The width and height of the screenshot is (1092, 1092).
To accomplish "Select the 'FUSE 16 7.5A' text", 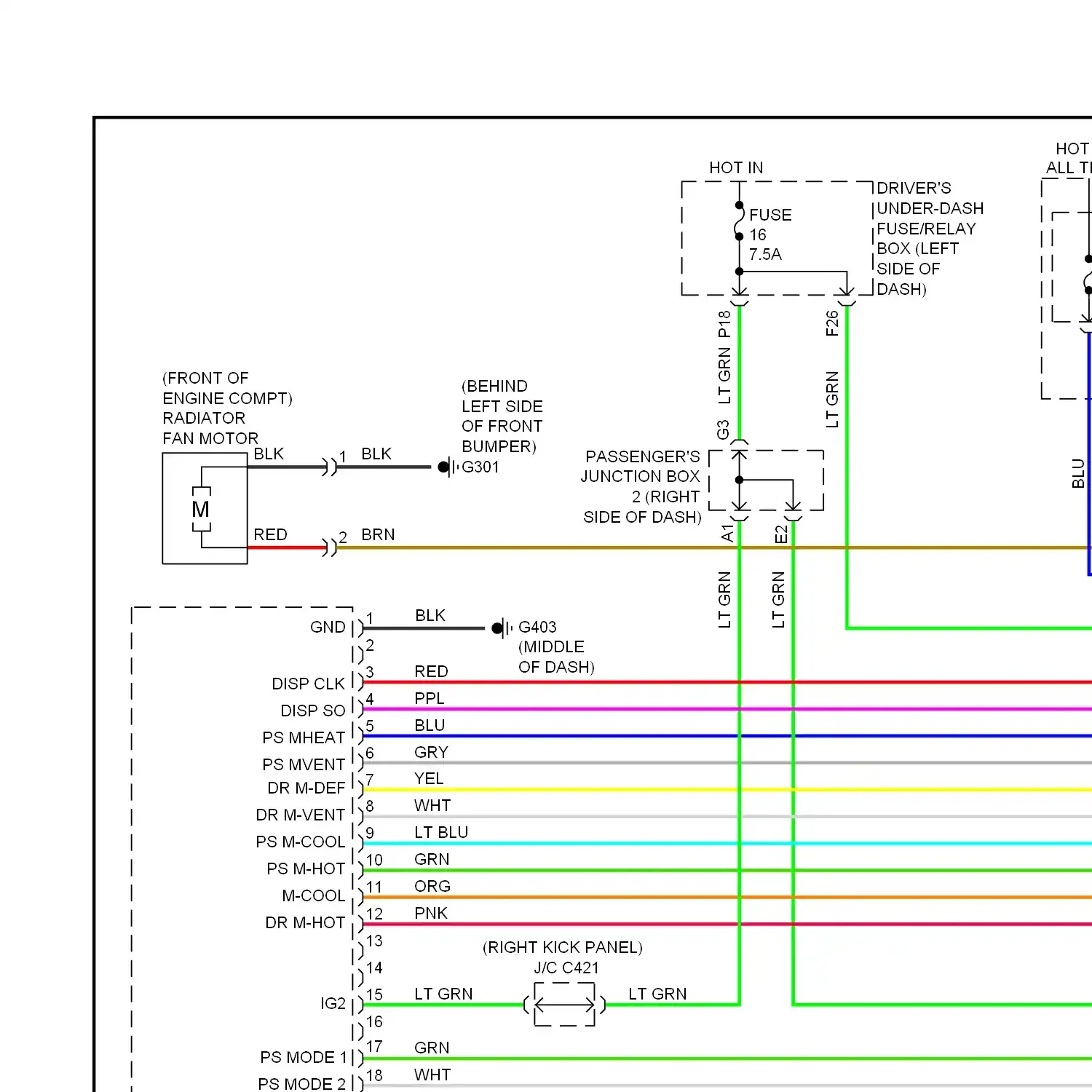I will point(770,234).
